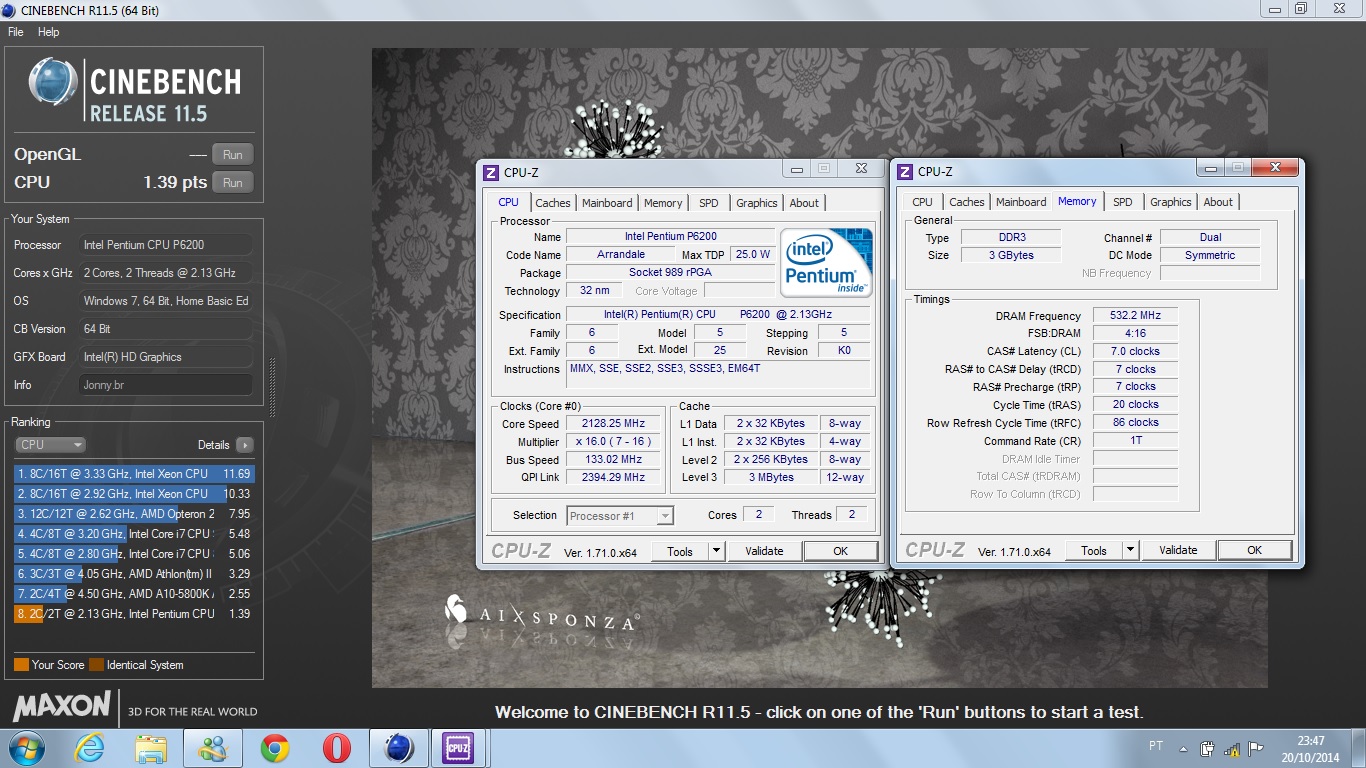Screen dimensions: 1366x768
Task: Select ranking row 8C/16T @ 3.33 GHz Xeon
Action: pyautogui.click(x=133, y=474)
